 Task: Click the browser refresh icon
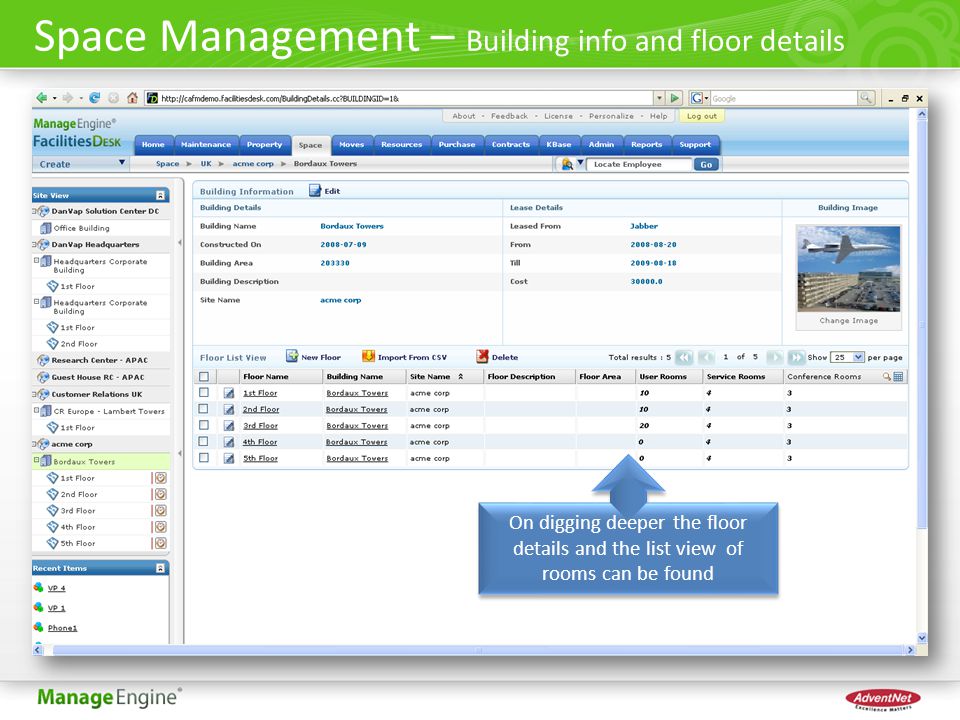(x=94, y=98)
